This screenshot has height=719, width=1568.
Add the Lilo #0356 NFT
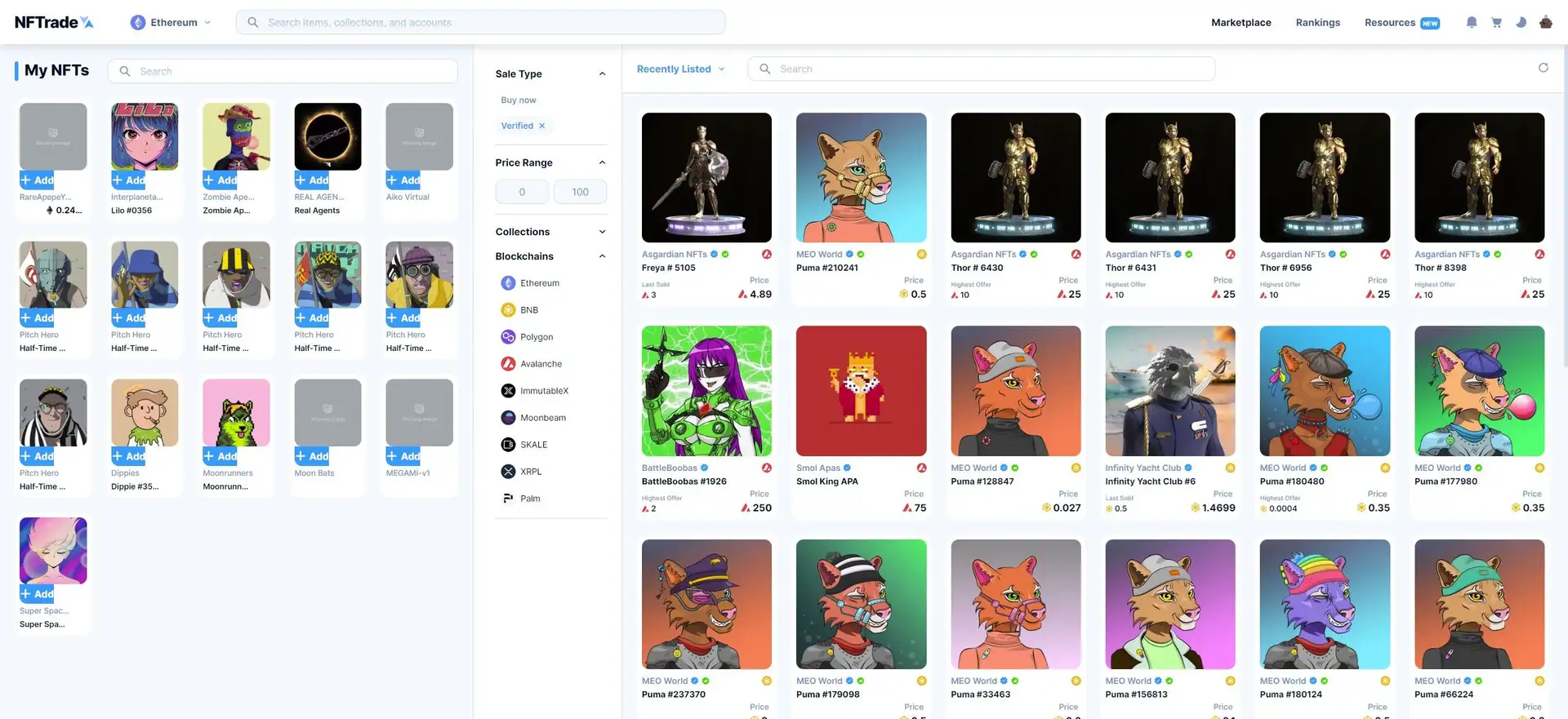point(129,180)
